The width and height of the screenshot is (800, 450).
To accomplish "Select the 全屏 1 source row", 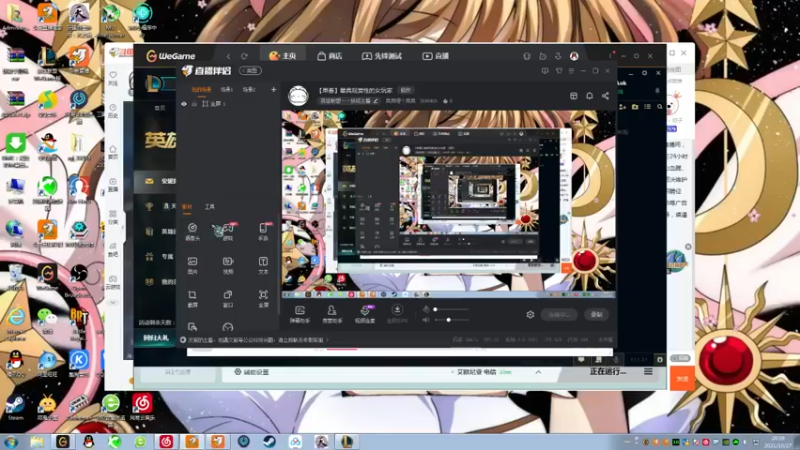I will (x=228, y=104).
